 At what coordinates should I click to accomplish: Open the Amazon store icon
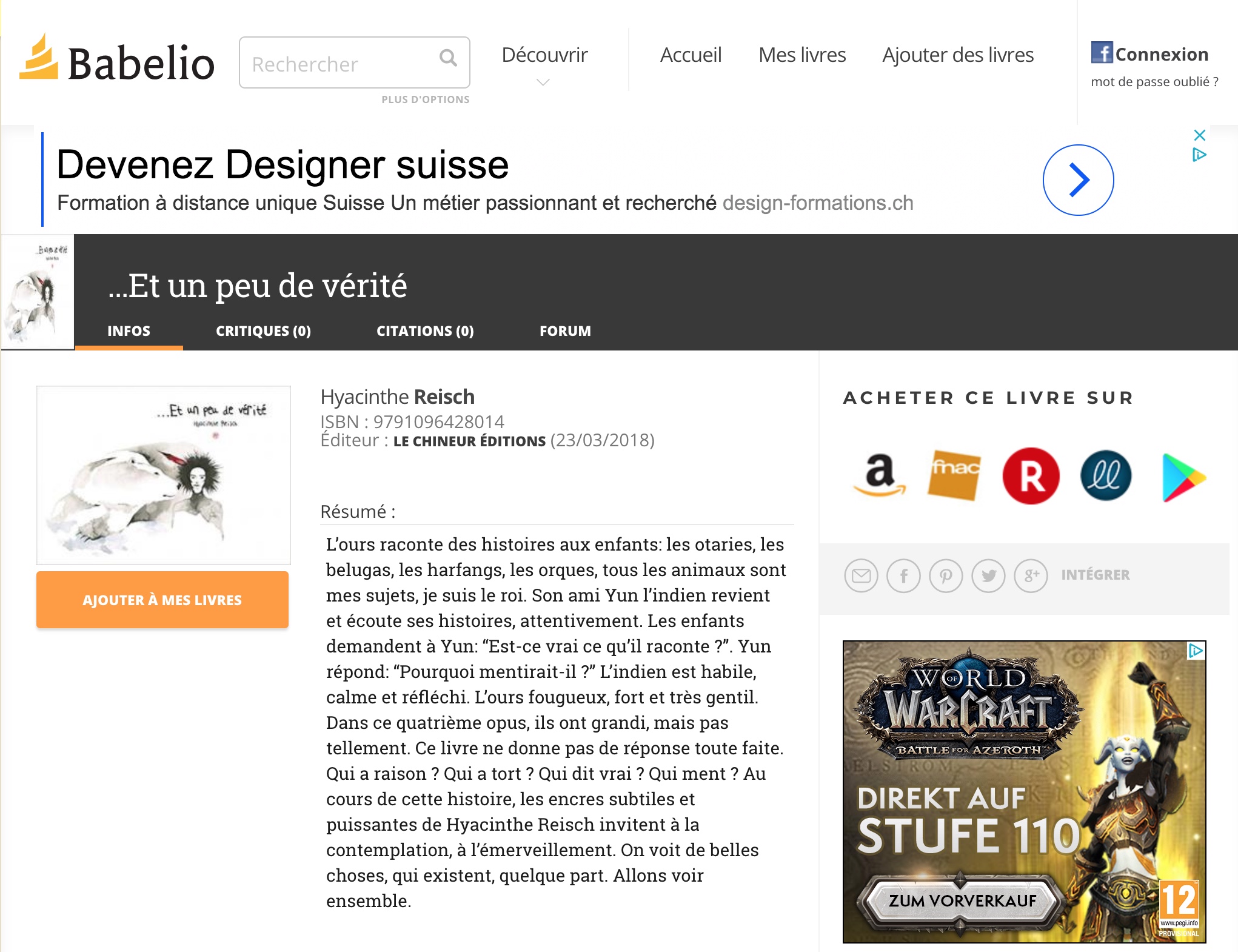coord(880,476)
